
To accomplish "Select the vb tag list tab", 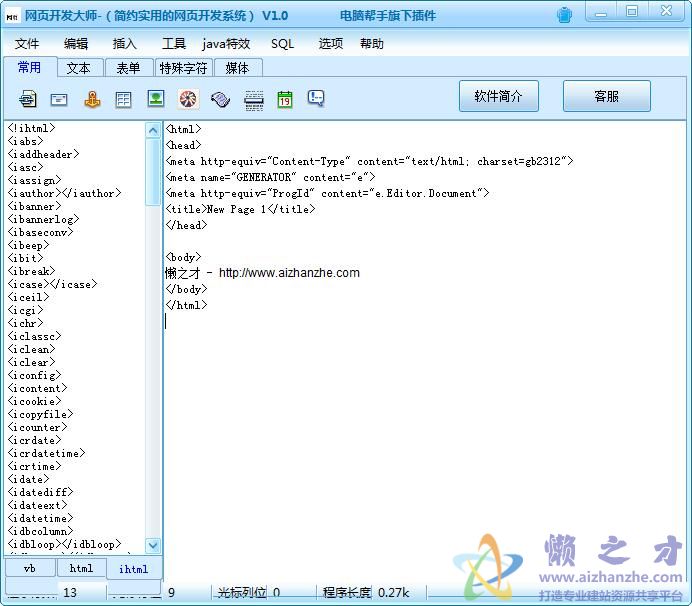I will coord(30,568).
